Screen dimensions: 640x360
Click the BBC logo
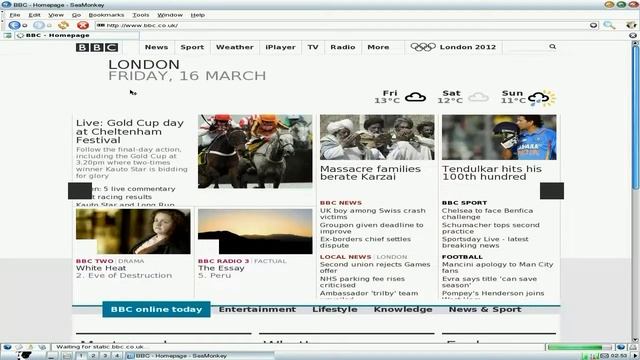tap(97, 47)
